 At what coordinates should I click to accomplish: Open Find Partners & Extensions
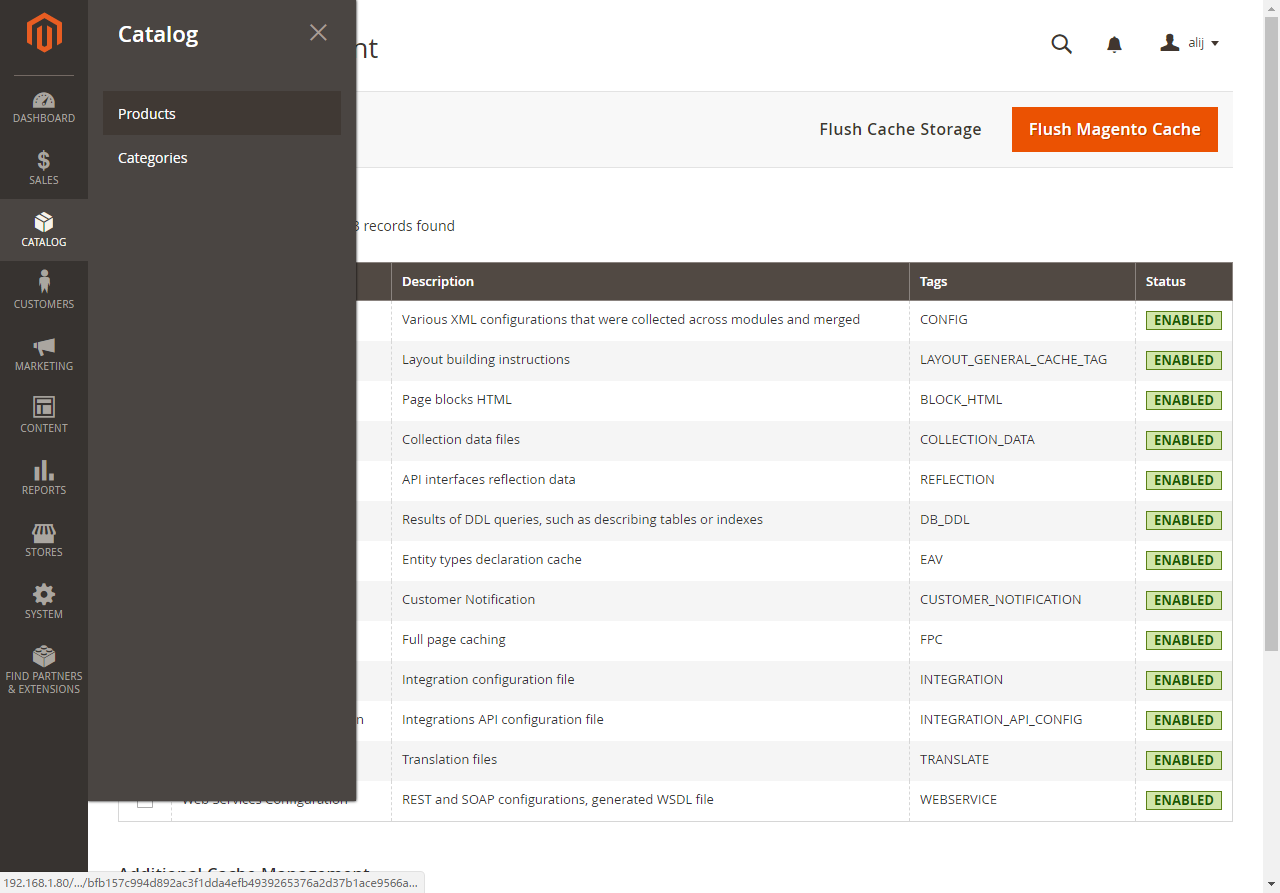[x=44, y=670]
